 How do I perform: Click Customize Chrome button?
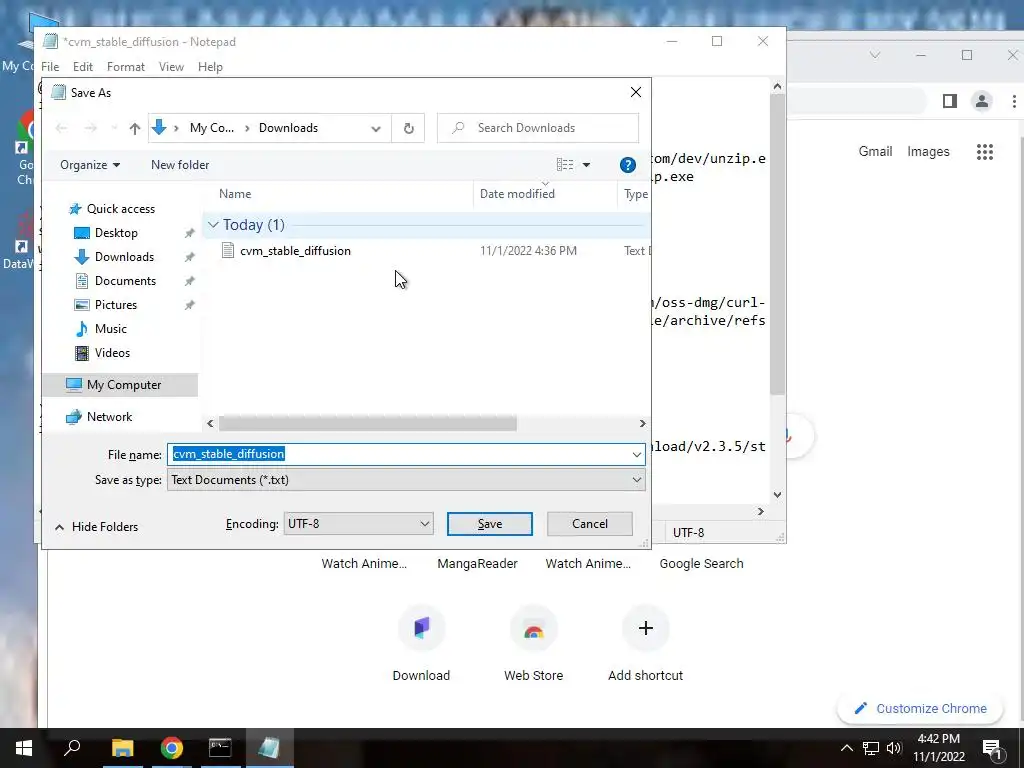(920, 709)
